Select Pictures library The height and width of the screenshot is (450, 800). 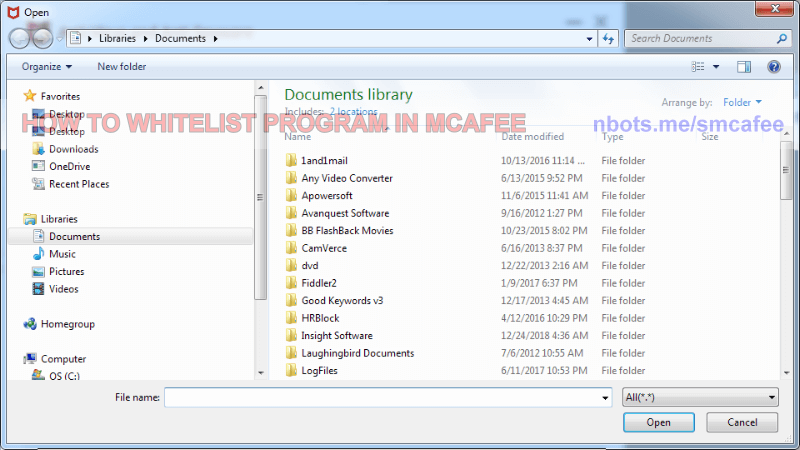pyautogui.click(x=66, y=271)
